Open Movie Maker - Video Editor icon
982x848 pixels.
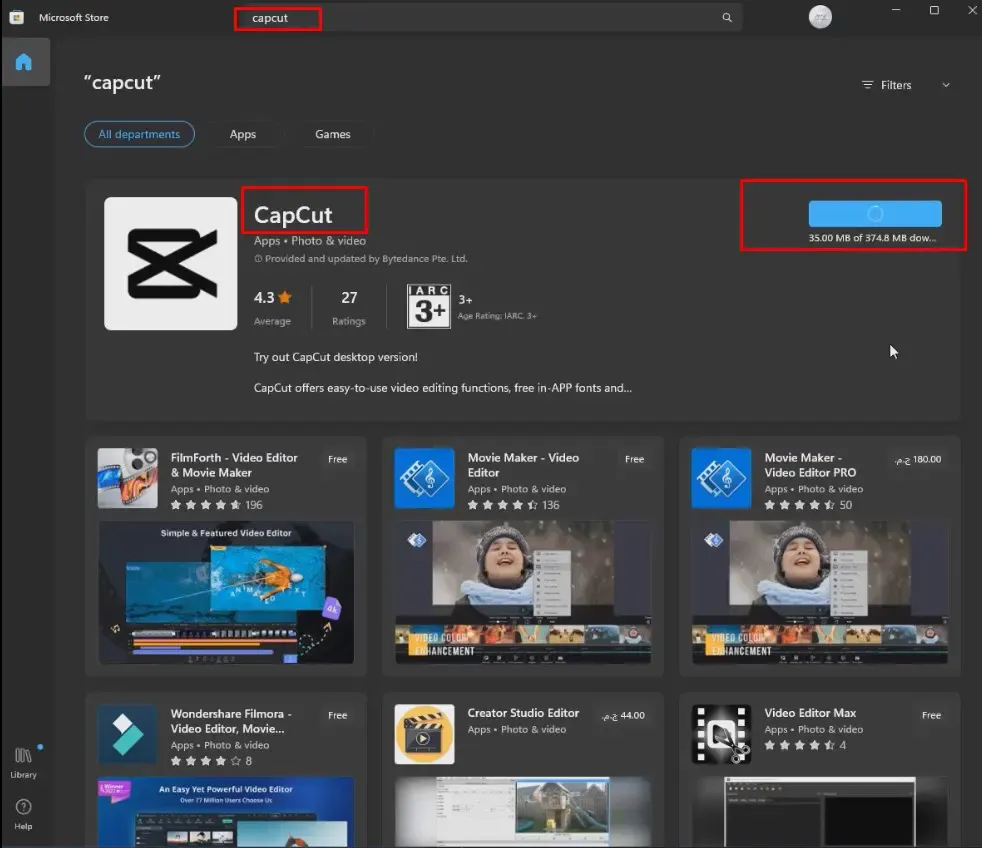pos(424,478)
